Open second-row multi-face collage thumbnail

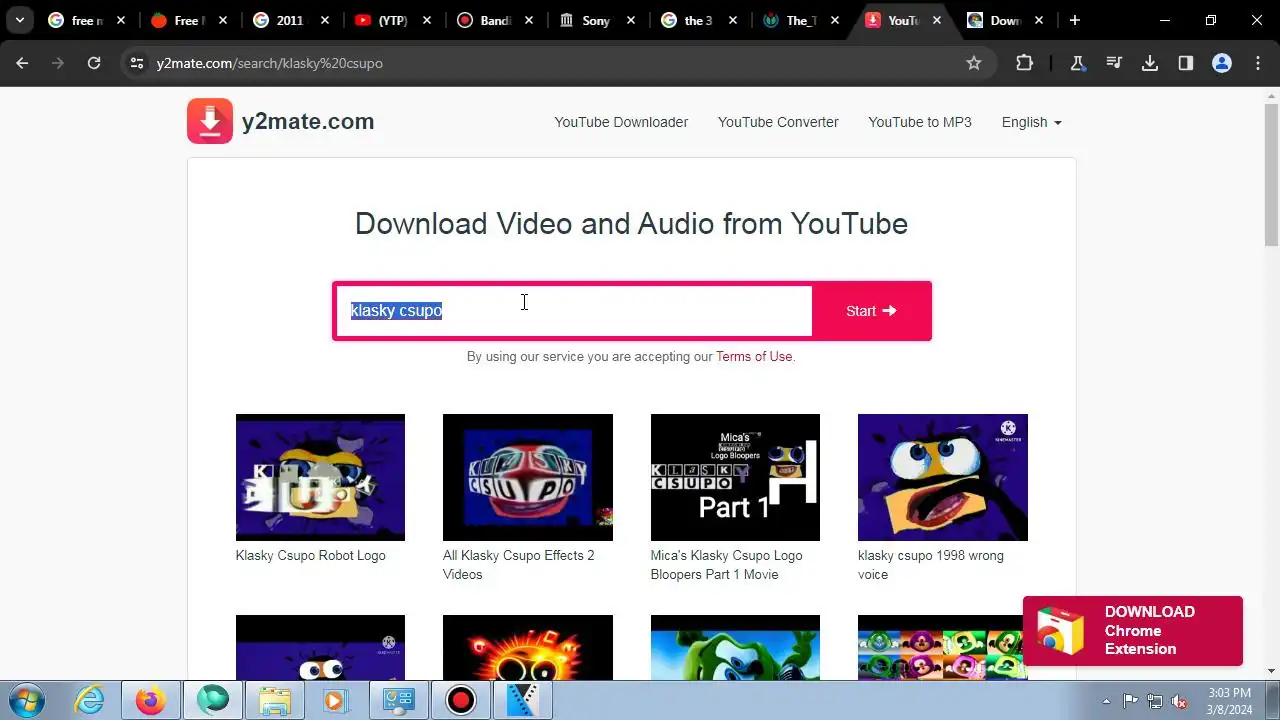[943, 647]
